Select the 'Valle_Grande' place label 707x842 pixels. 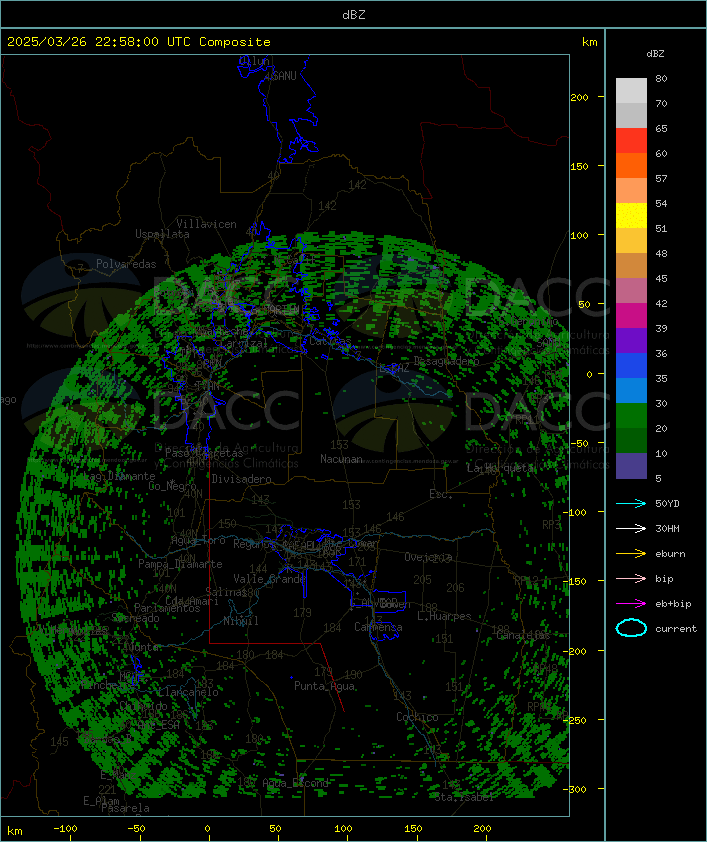coord(270,579)
